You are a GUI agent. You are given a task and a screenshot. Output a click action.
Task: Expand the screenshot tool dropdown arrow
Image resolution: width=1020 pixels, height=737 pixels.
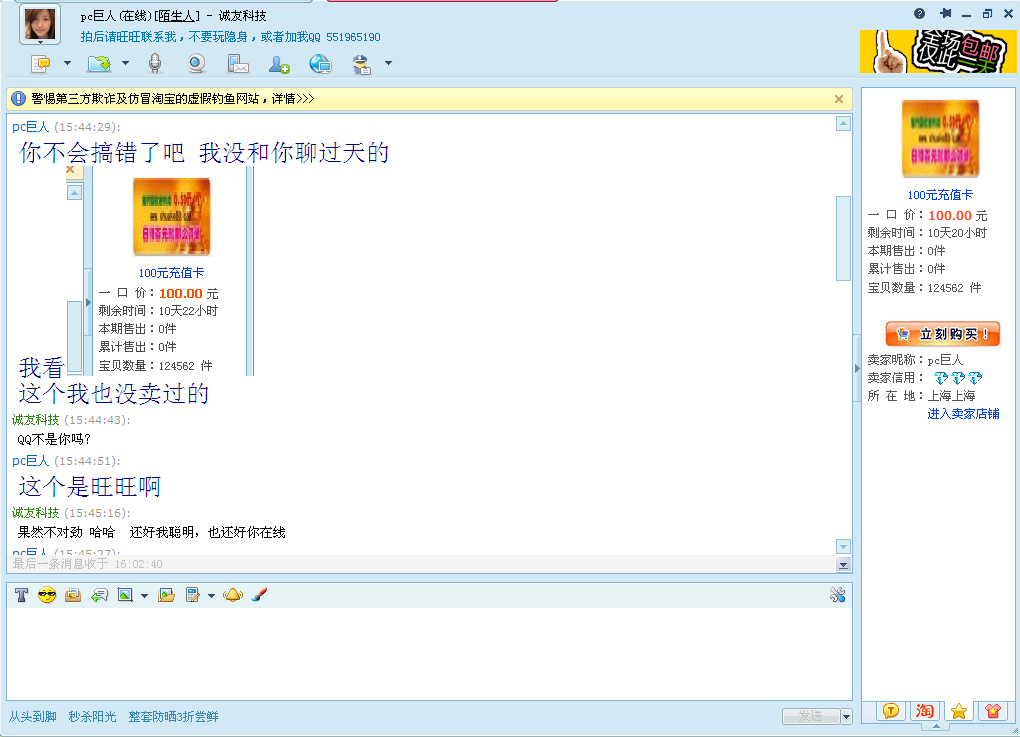pos(144,595)
